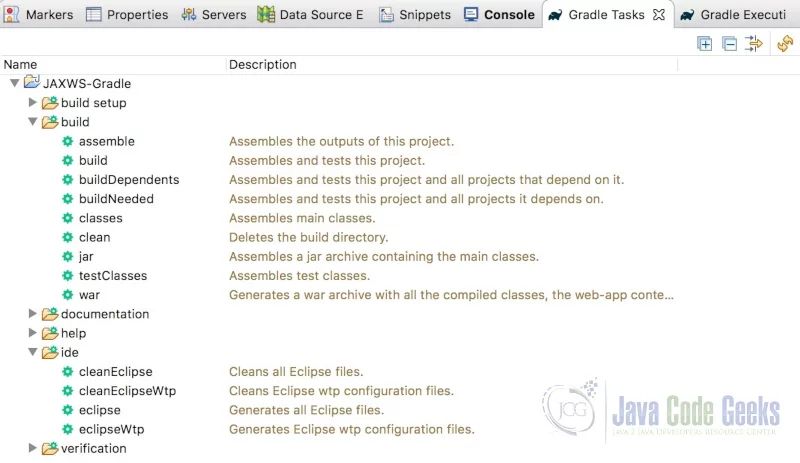Click the Description column header

(263, 64)
